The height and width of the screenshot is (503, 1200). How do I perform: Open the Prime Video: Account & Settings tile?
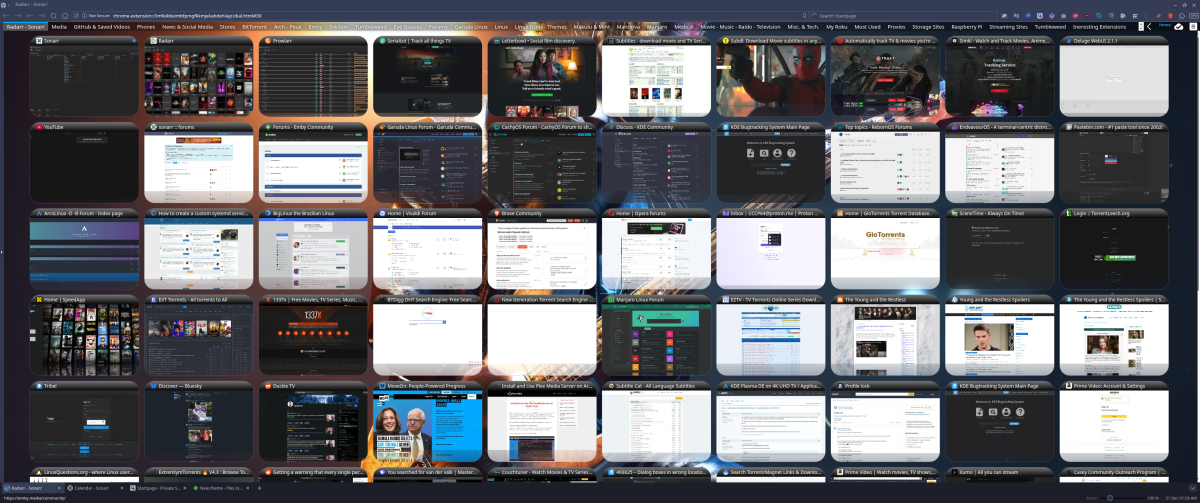(x=1114, y=420)
